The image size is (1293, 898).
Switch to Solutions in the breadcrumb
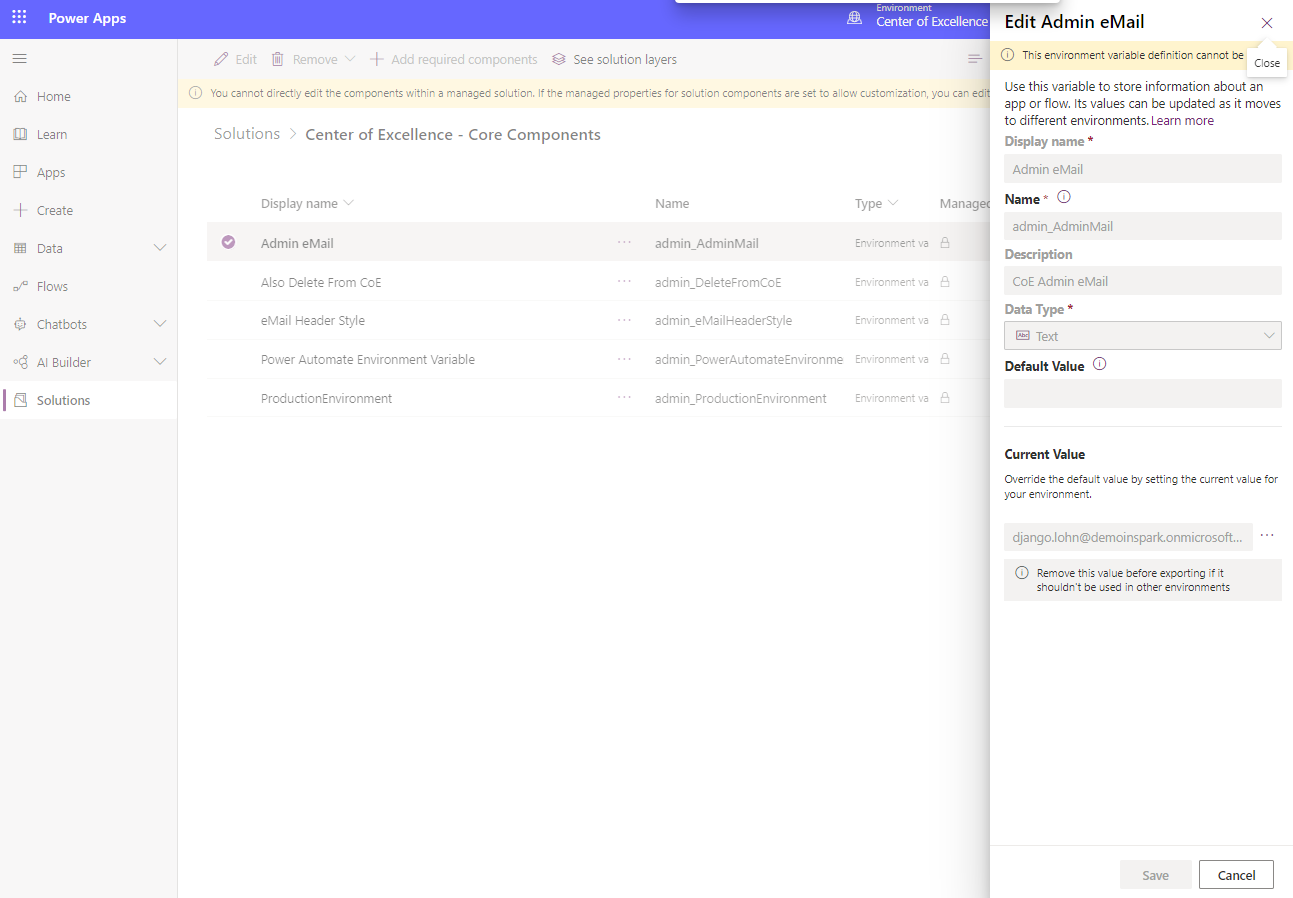246,133
